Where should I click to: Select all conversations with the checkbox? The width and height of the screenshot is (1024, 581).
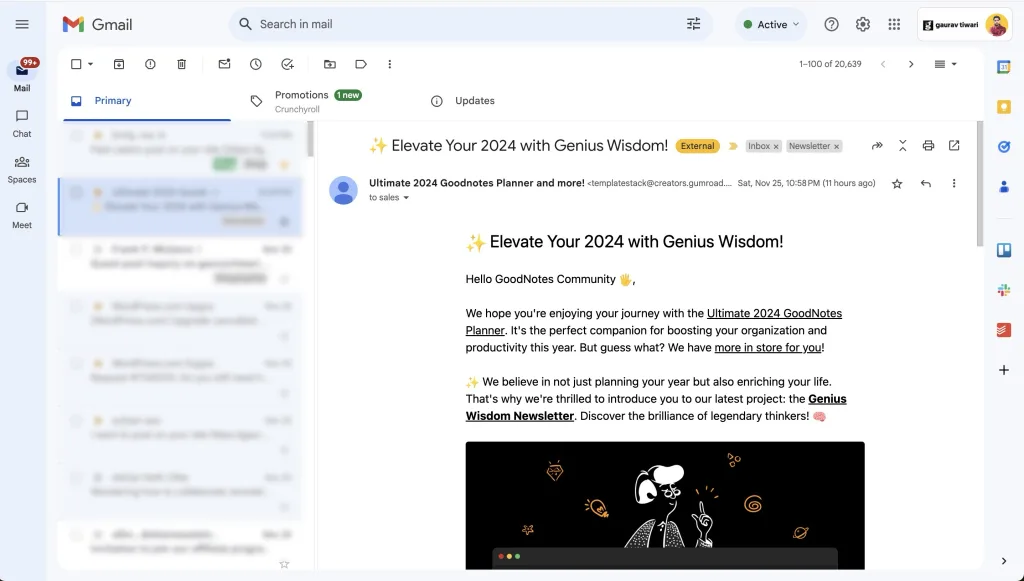tap(78, 63)
